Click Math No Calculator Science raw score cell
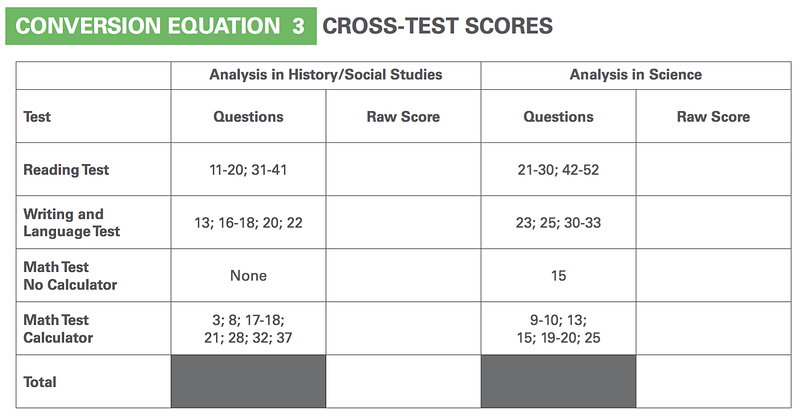 pyautogui.click(x=714, y=276)
